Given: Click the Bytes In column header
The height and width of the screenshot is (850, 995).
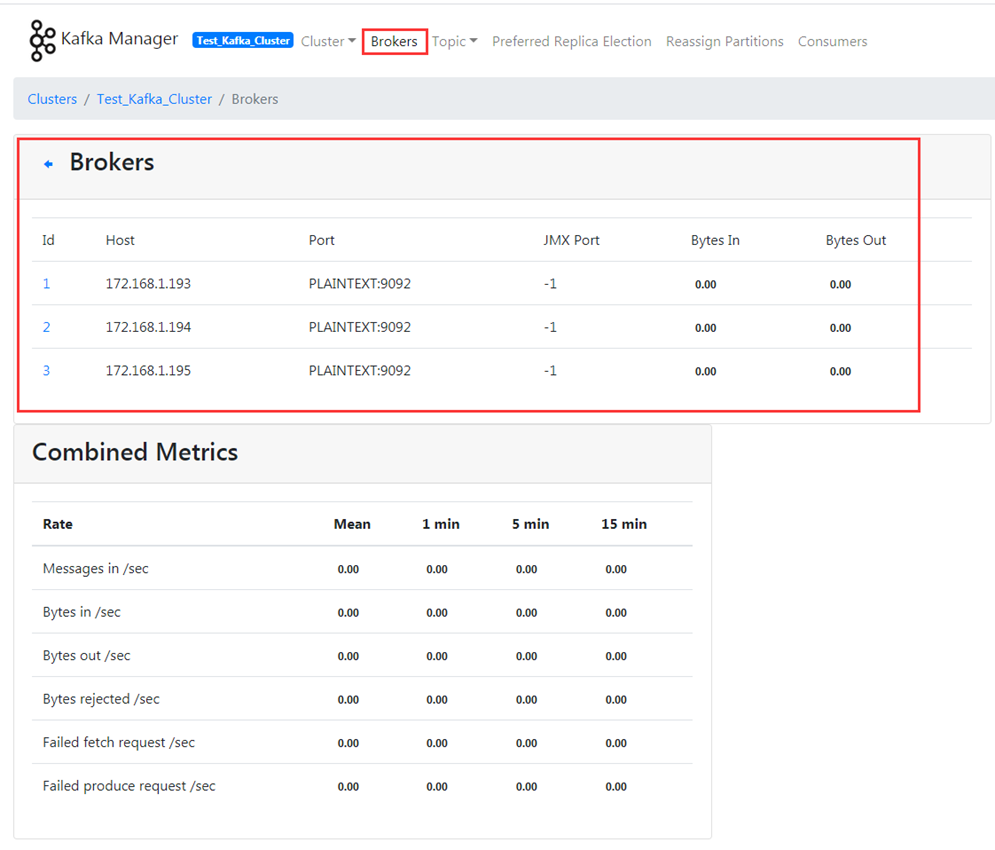Looking at the screenshot, I should pyautogui.click(x=715, y=240).
